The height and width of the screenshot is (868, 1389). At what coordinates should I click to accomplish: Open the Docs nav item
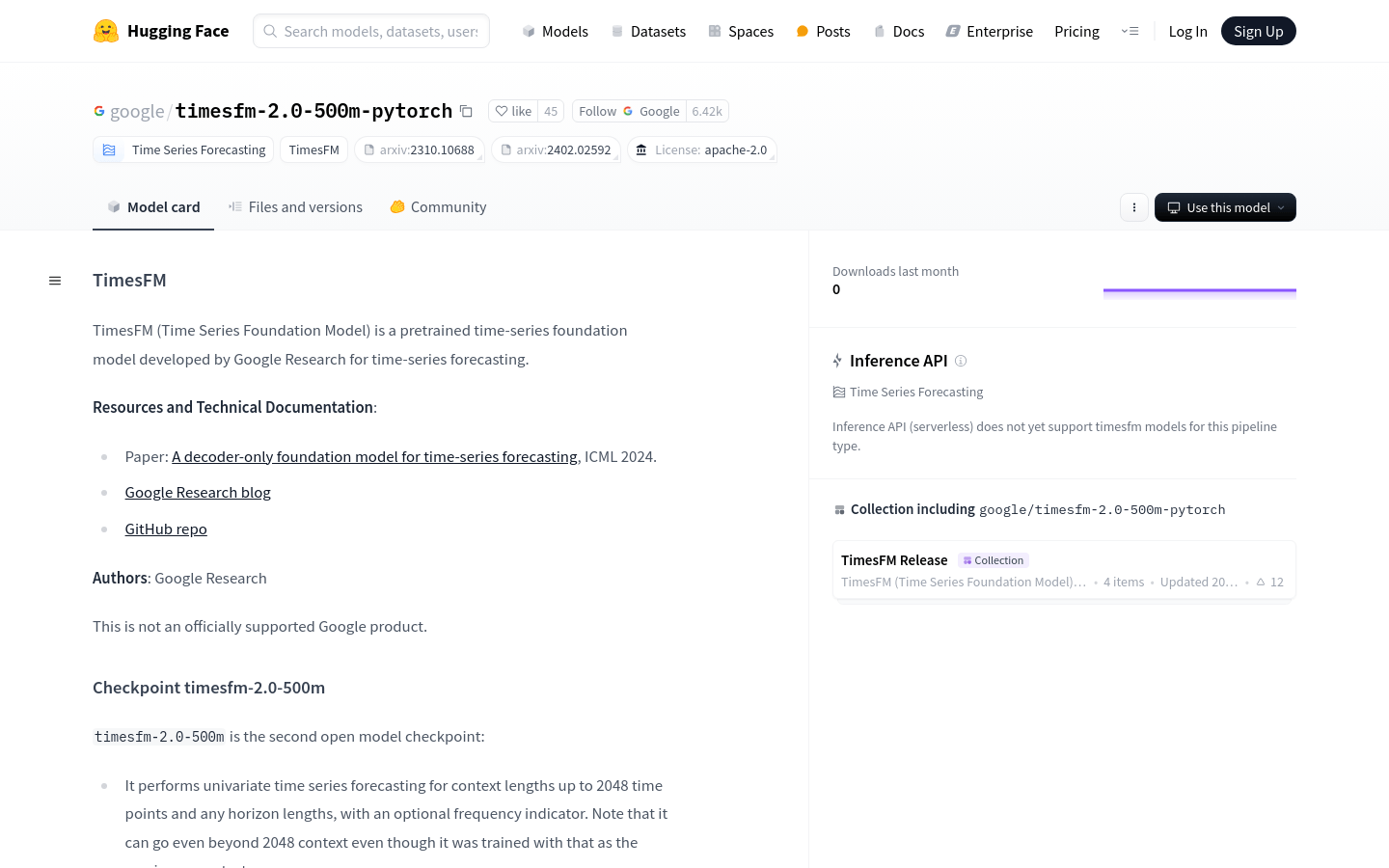coord(898,31)
